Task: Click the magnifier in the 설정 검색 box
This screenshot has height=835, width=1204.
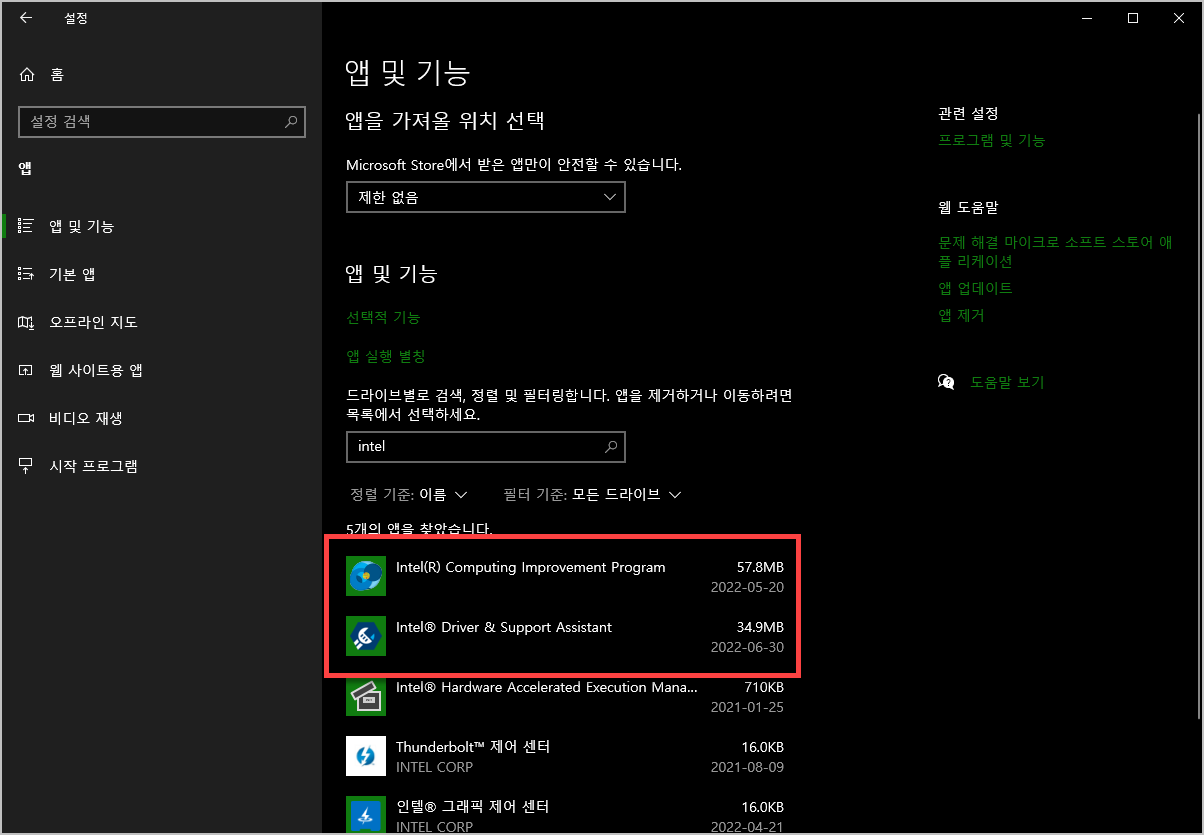Action: pyautogui.click(x=291, y=122)
